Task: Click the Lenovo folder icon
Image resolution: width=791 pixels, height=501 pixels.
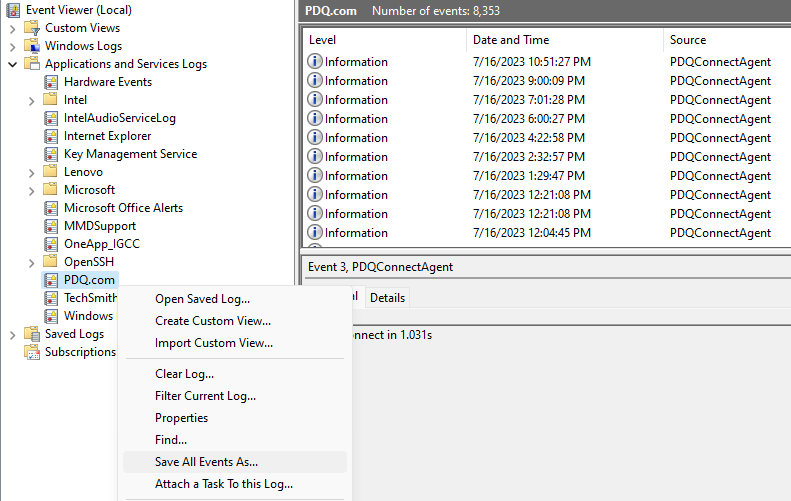Action: [50, 172]
